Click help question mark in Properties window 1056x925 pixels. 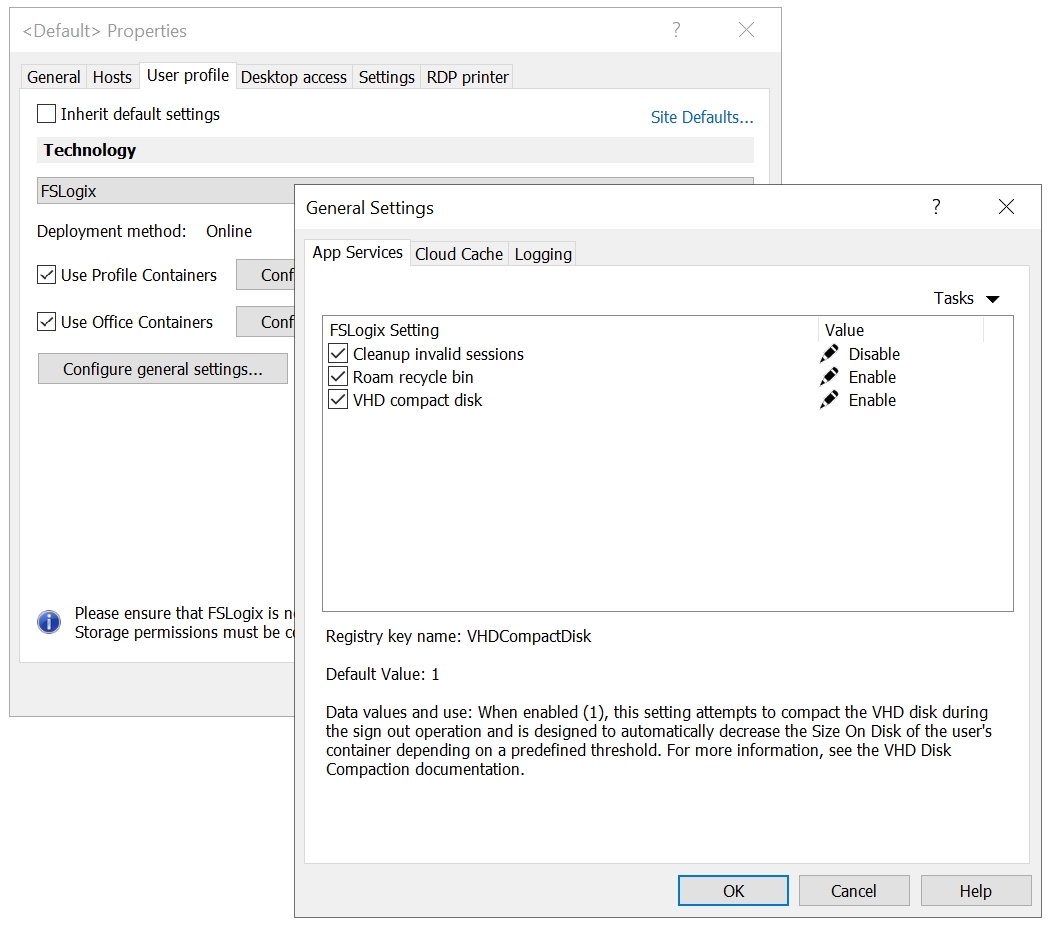point(676,30)
